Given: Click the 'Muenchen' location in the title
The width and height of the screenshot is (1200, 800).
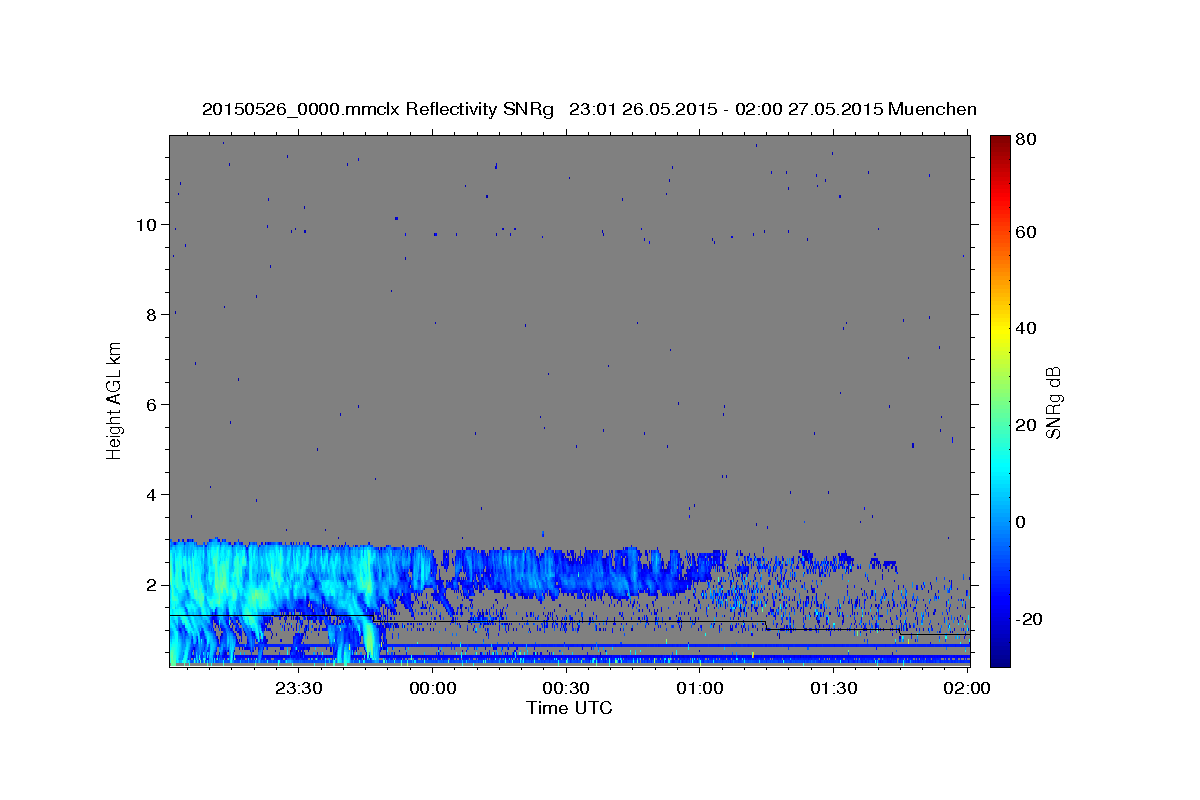Looking at the screenshot, I should coord(932,109).
